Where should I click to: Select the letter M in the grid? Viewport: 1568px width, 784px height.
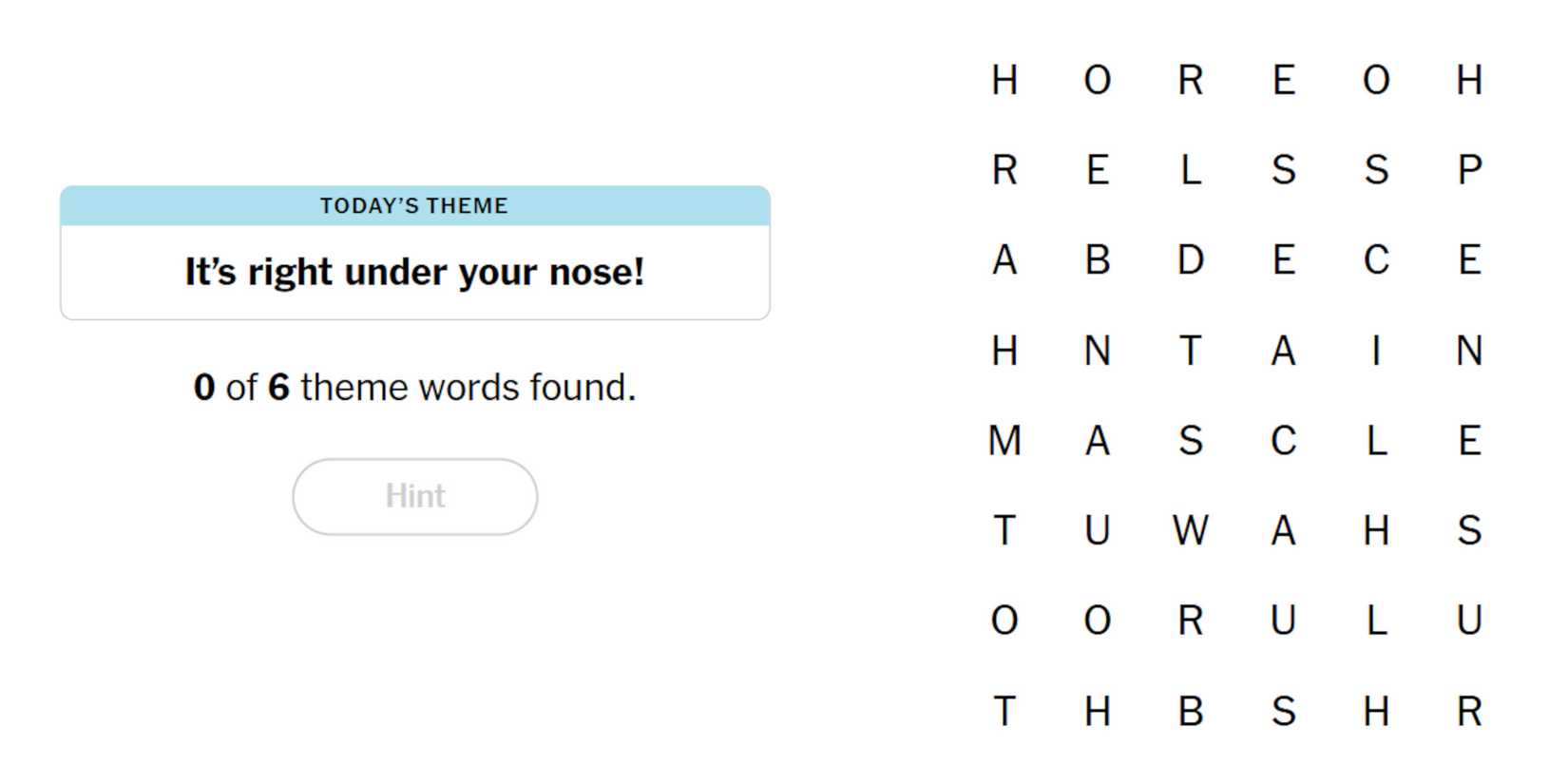click(1004, 441)
